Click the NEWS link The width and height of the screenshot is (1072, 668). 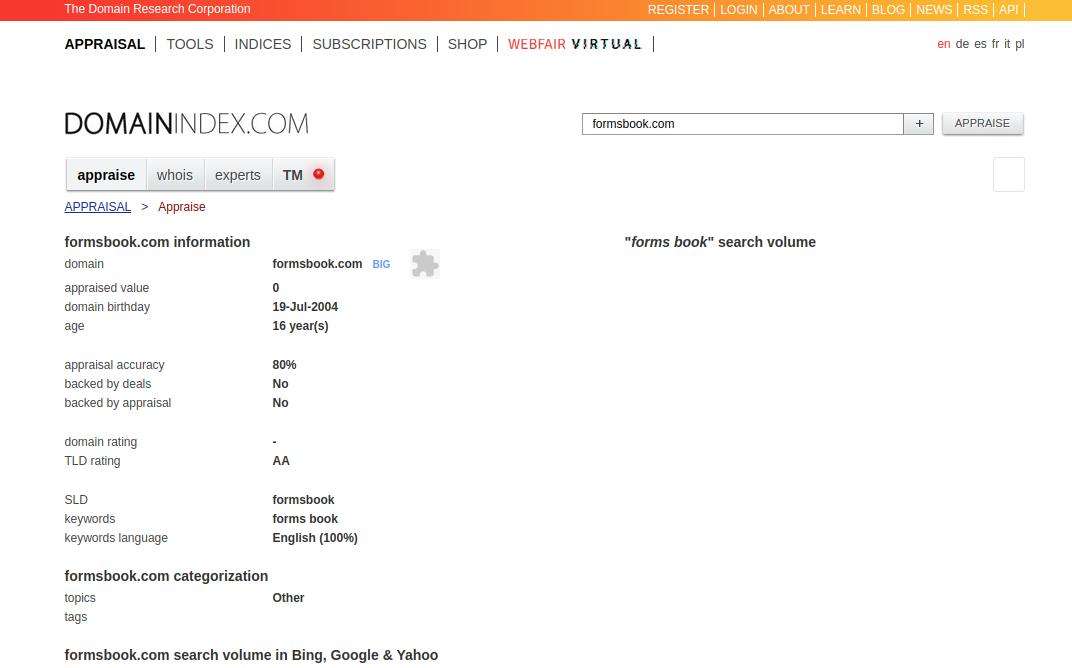[x=934, y=10]
